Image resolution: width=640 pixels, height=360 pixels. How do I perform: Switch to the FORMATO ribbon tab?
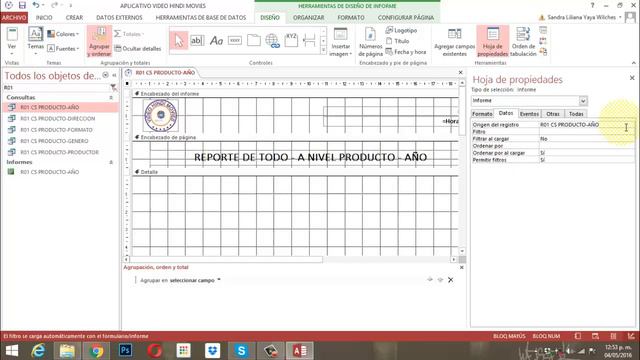pos(351,18)
